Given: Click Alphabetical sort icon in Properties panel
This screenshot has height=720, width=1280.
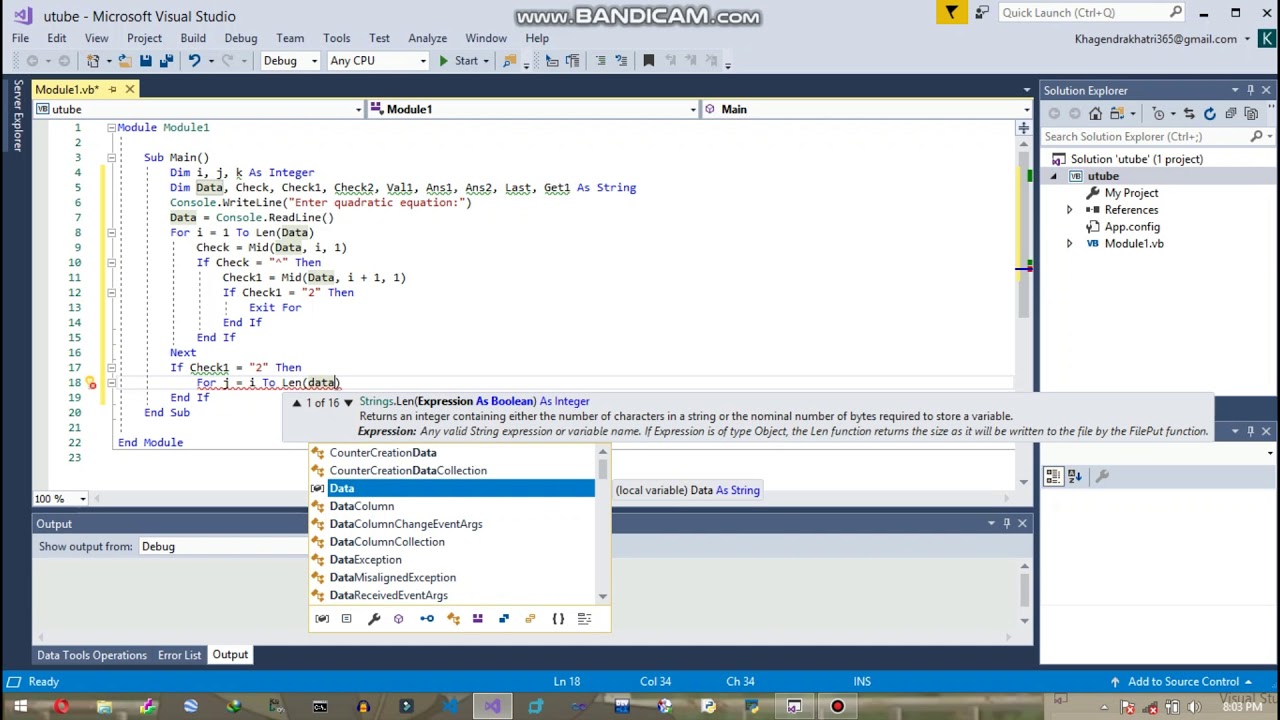Looking at the screenshot, I should pos(1075,477).
